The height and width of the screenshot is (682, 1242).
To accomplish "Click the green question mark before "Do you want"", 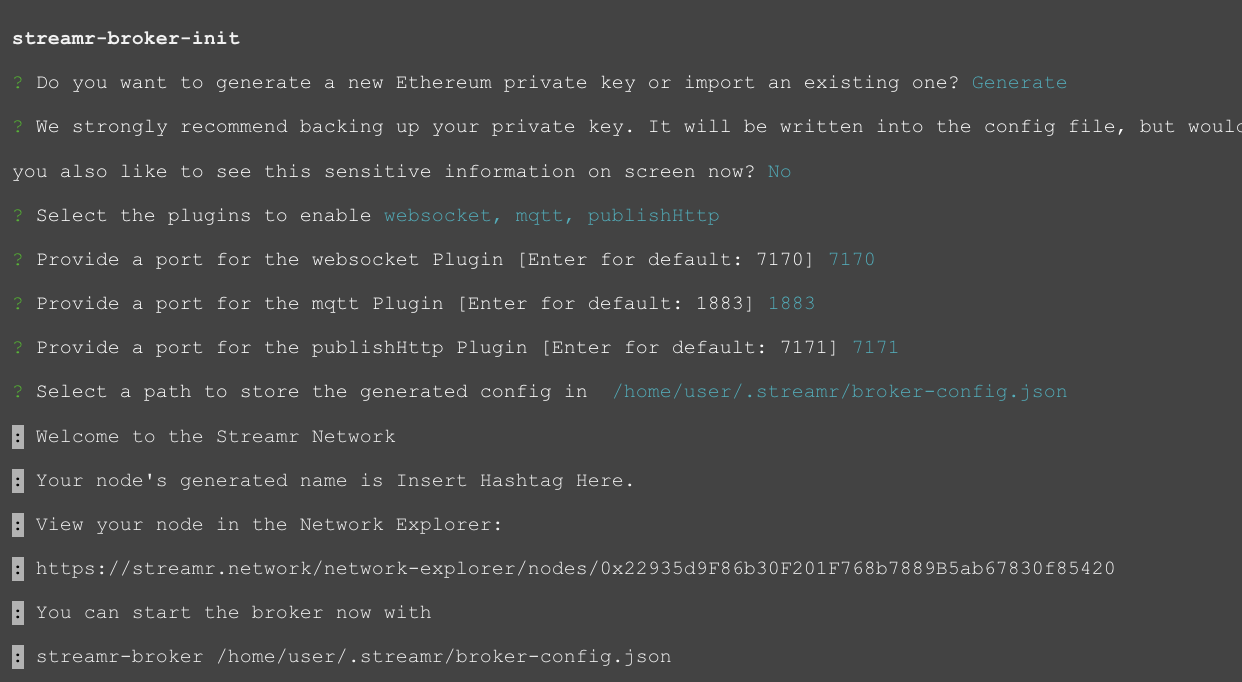I will 18,83.
